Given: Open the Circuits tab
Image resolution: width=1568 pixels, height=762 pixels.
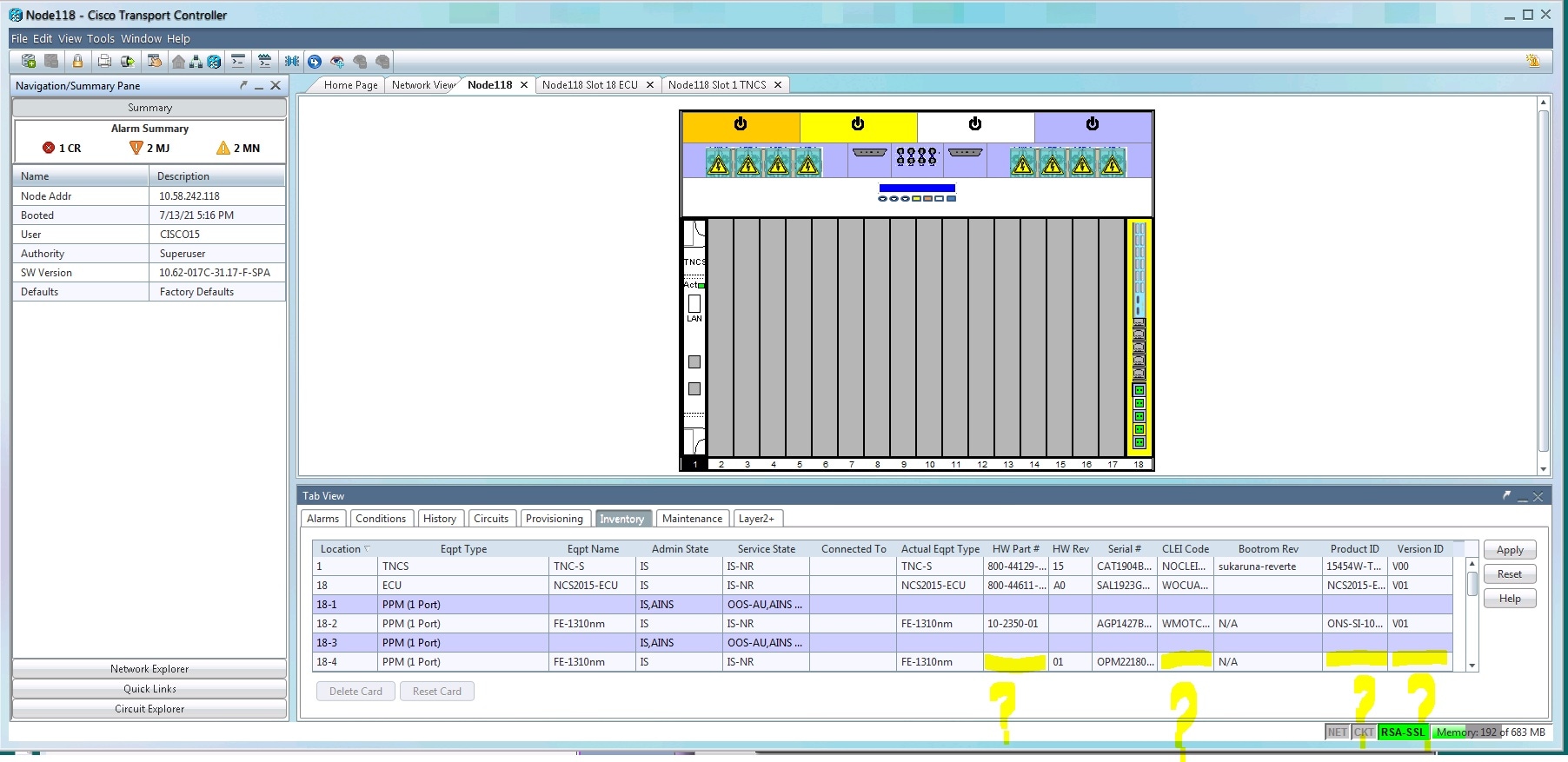Looking at the screenshot, I should (x=491, y=519).
